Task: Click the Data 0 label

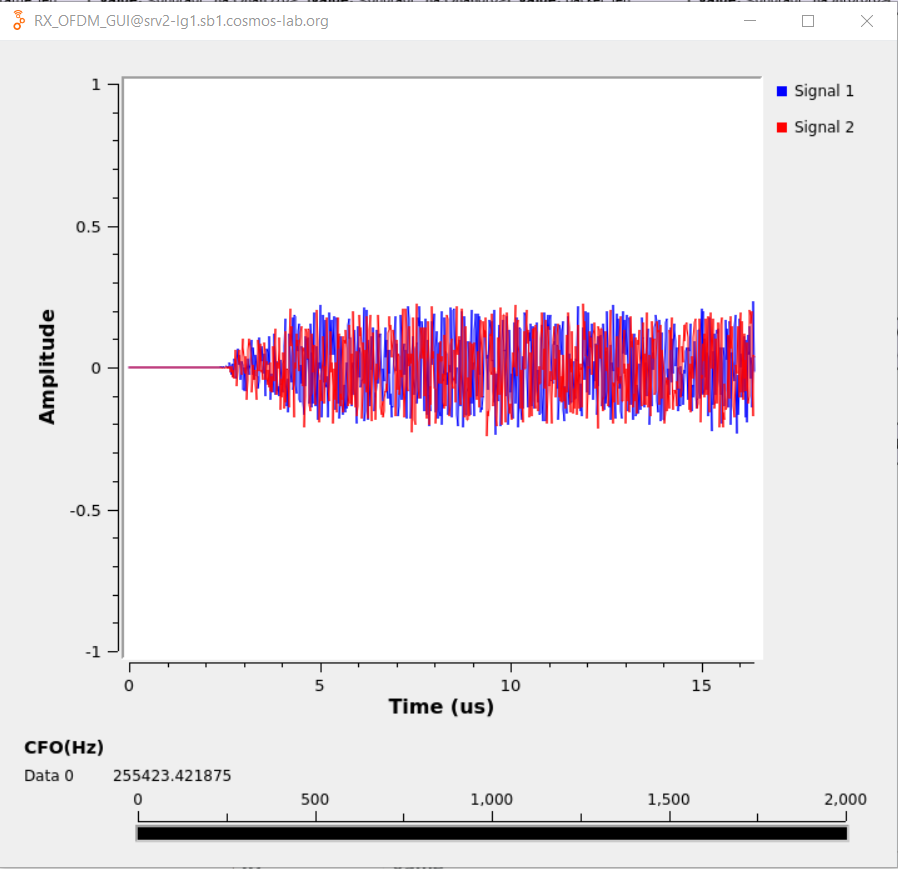Action: pos(49,775)
